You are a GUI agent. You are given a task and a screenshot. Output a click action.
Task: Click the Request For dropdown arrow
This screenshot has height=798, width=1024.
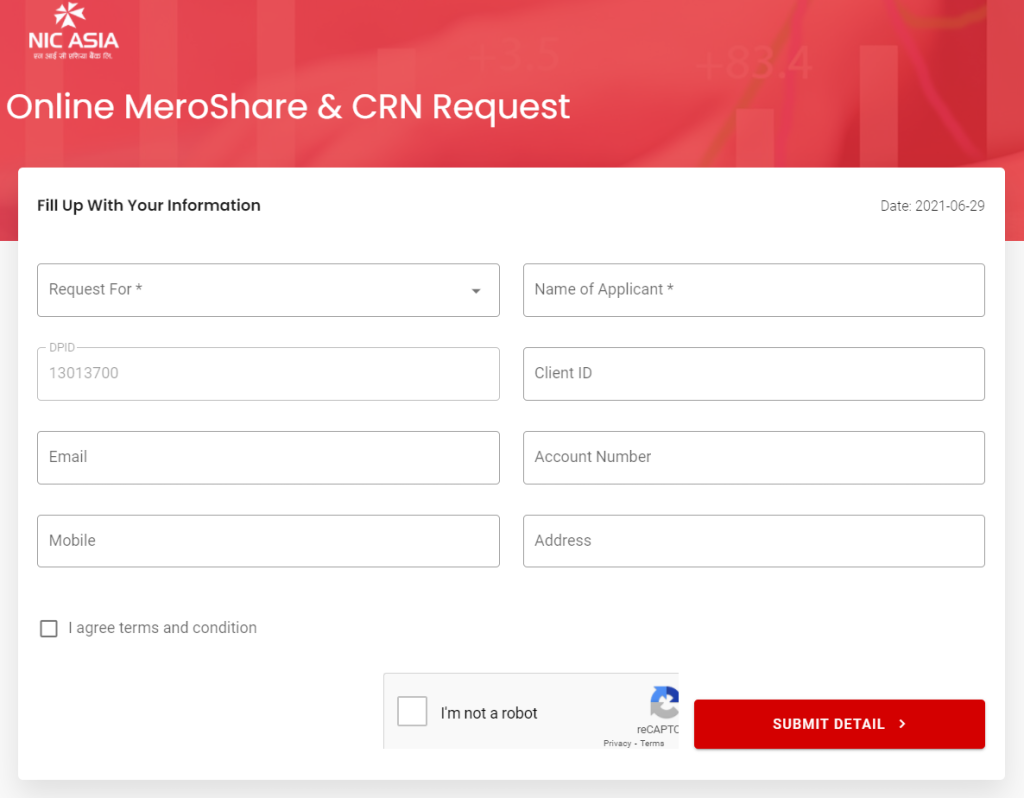click(x=476, y=291)
